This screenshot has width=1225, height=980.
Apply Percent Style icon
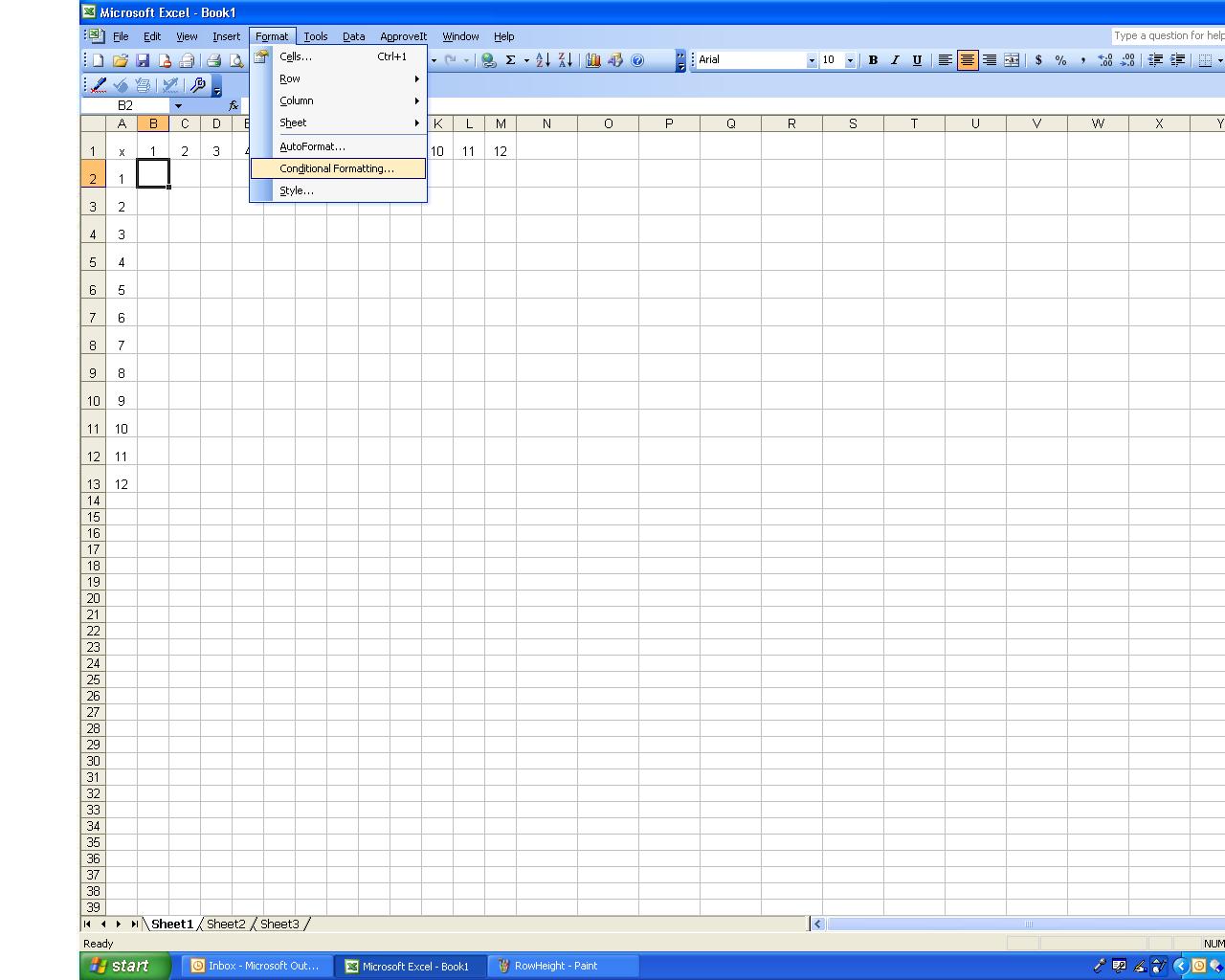click(1060, 60)
